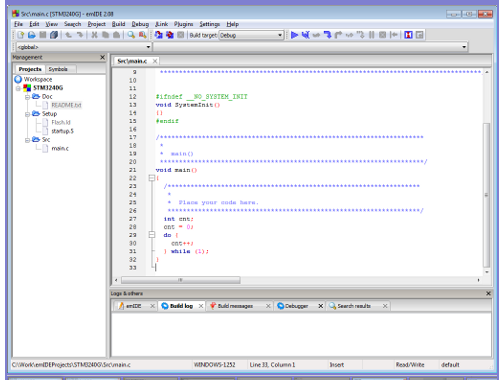This screenshot has width=504, height=380.
Task: Open the Debug menu
Action: pyautogui.click(x=140, y=24)
